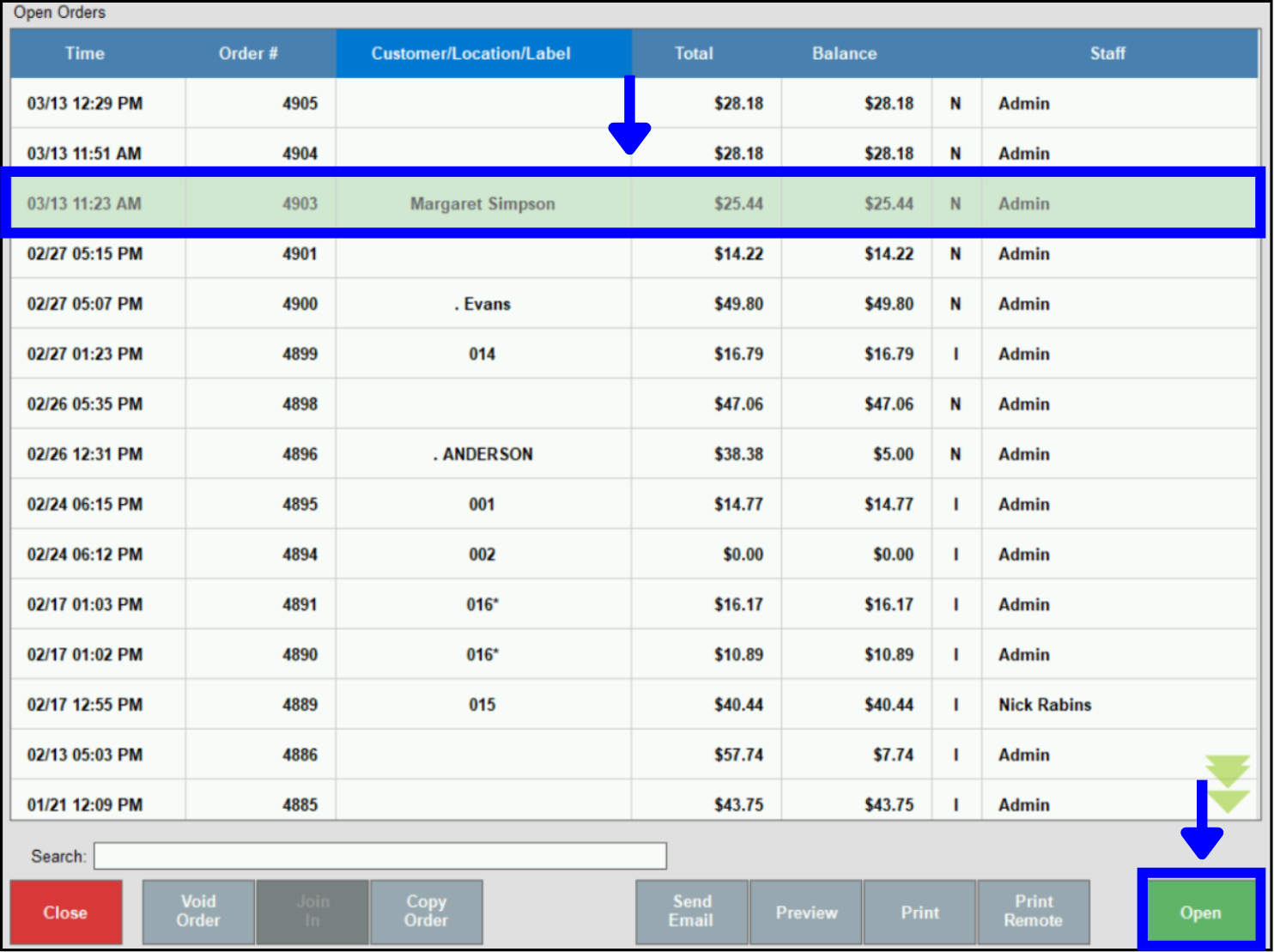Select the ANDERSON order row
This screenshot has height=952, width=1274.
pos(483,453)
